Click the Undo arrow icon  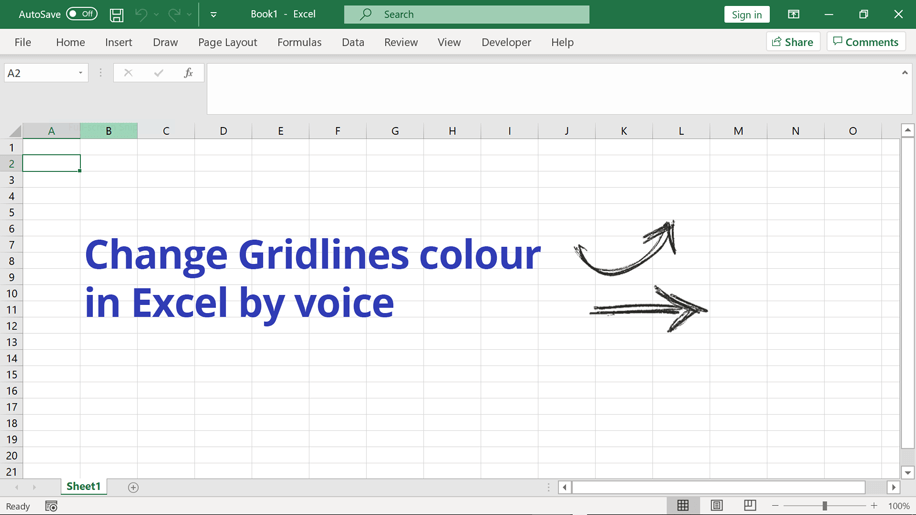(141, 15)
